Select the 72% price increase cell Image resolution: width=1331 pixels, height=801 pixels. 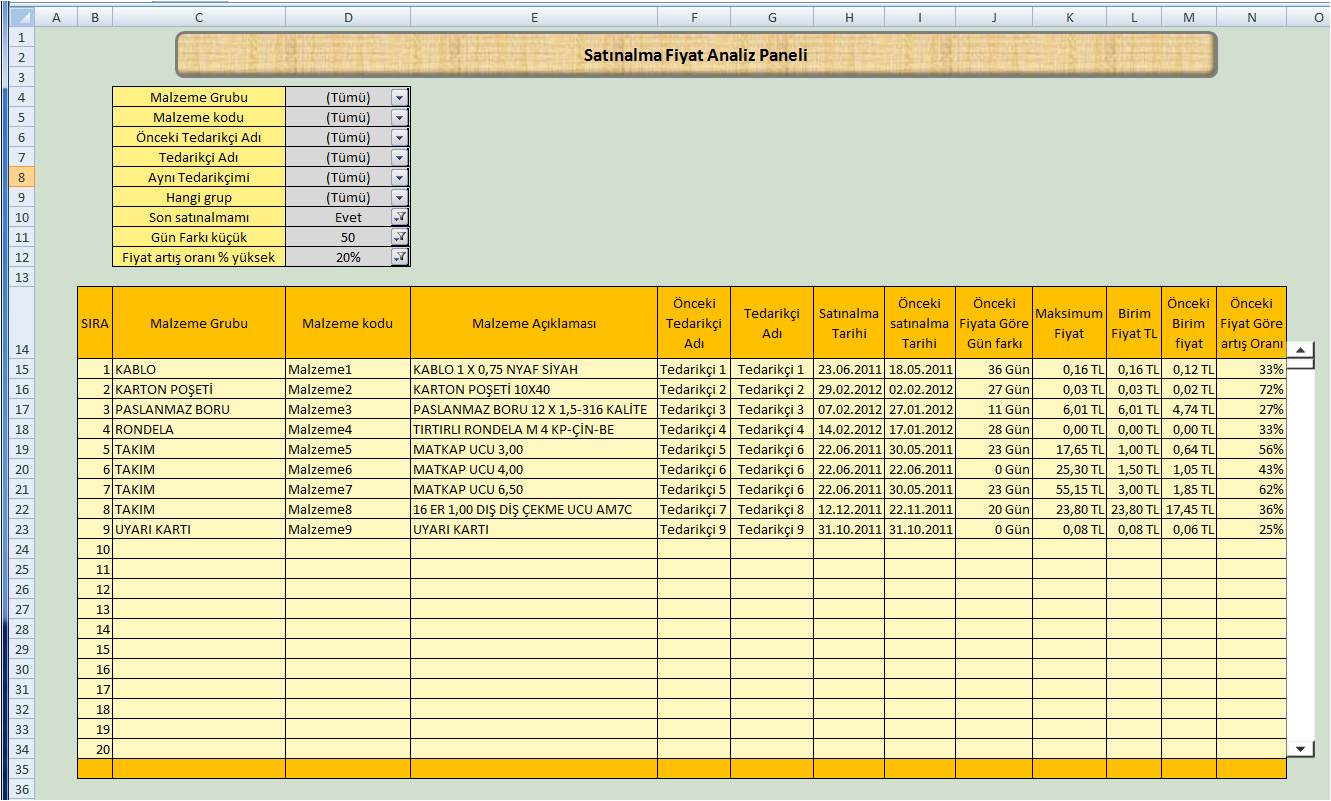(1251, 389)
